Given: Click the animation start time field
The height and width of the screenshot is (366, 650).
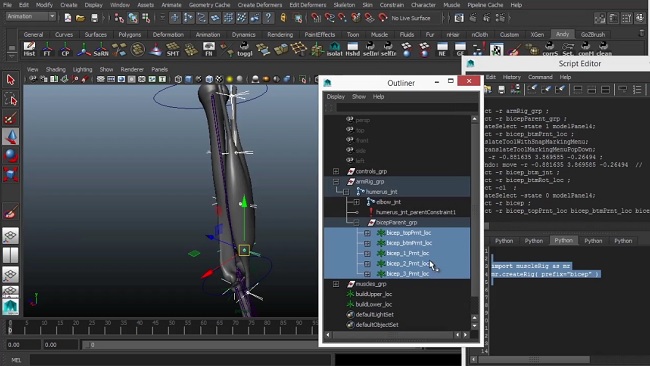Looking at the screenshot, I should [x=23, y=344].
